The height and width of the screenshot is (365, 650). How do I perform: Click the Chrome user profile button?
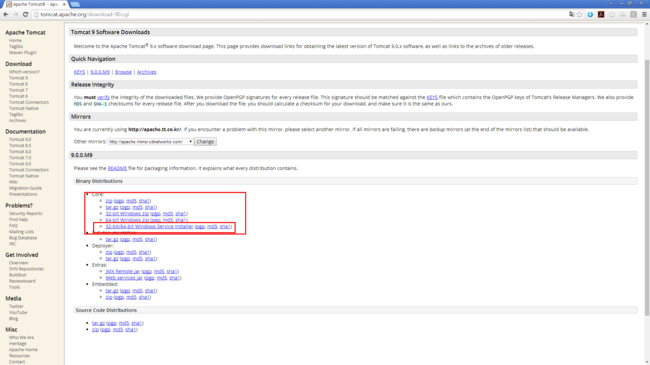[x=611, y=3]
